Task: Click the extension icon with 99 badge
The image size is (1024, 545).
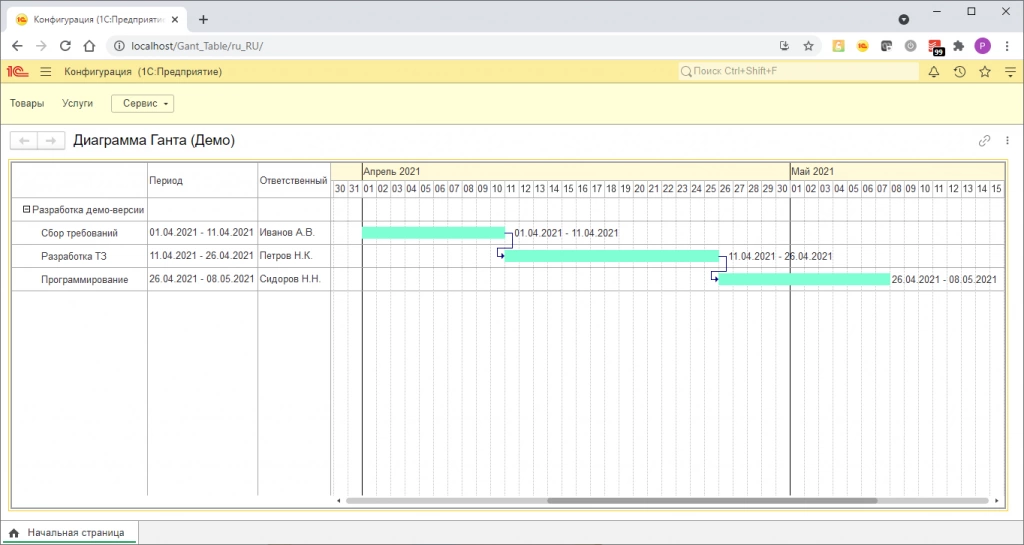Action: point(935,47)
